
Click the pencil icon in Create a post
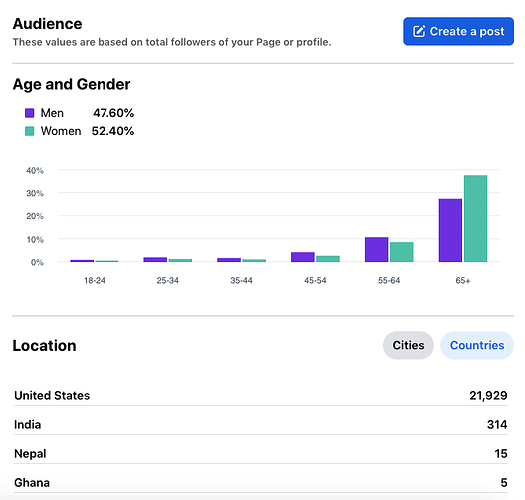(419, 31)
